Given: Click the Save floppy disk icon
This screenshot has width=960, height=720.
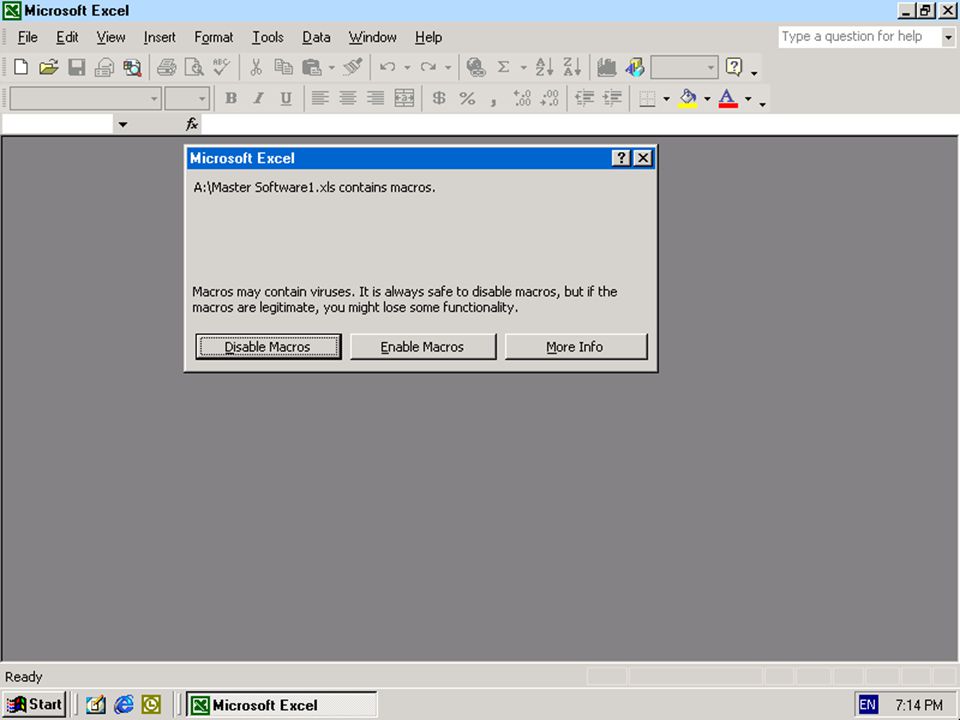Looking at the screenshot, I should (77, 67).
